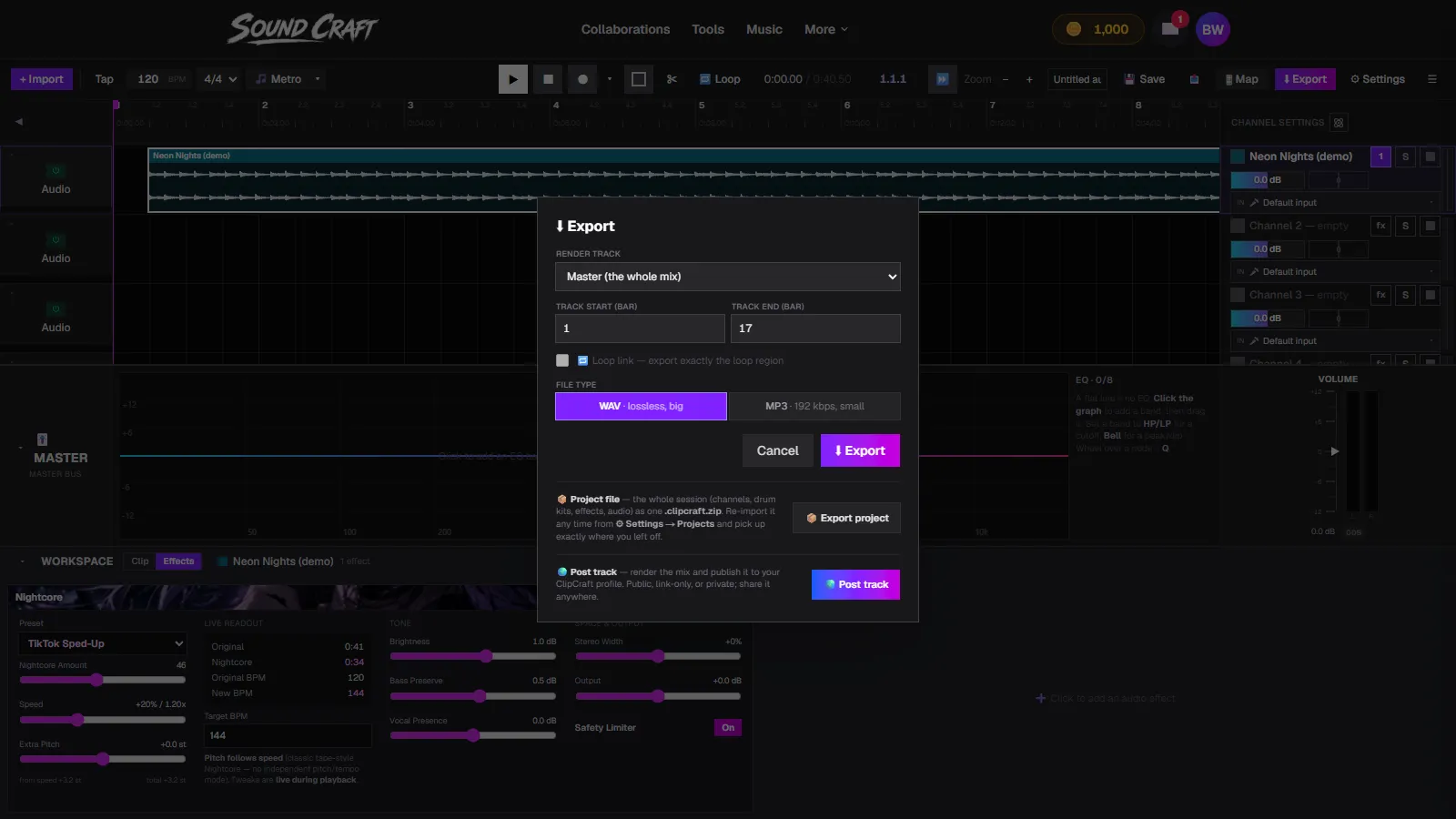Import audio with the Import button
The height and width of the screenshot is (819, 1456).
tap(42, 79)
